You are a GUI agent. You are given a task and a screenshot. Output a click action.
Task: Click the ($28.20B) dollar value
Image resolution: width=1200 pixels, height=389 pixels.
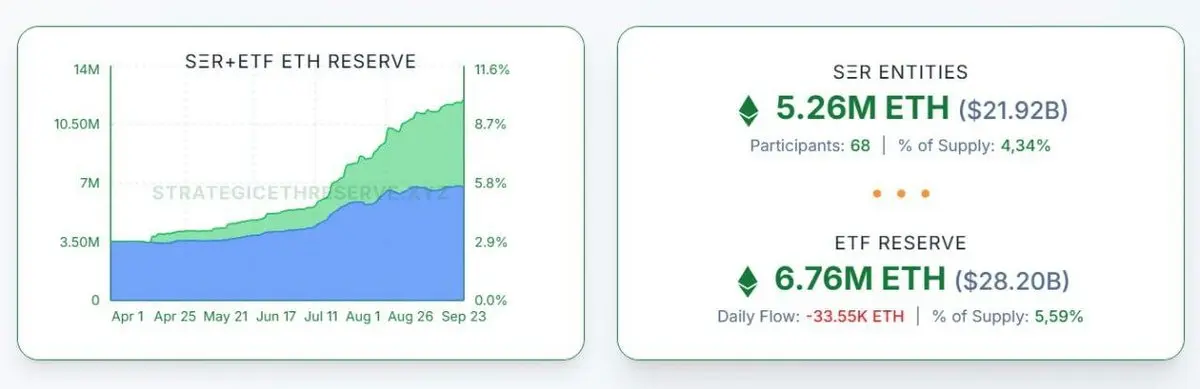[x=1014, y=280]
